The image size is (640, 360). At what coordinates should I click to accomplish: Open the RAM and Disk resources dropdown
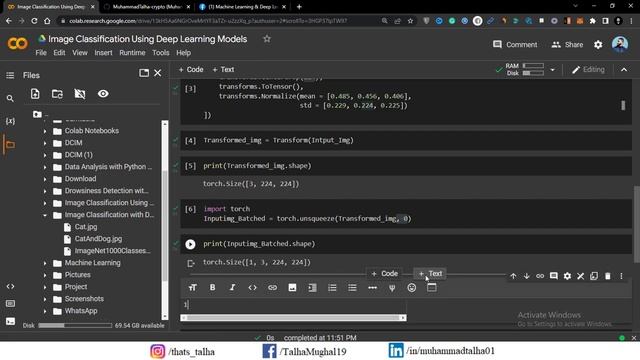point(553,70)
